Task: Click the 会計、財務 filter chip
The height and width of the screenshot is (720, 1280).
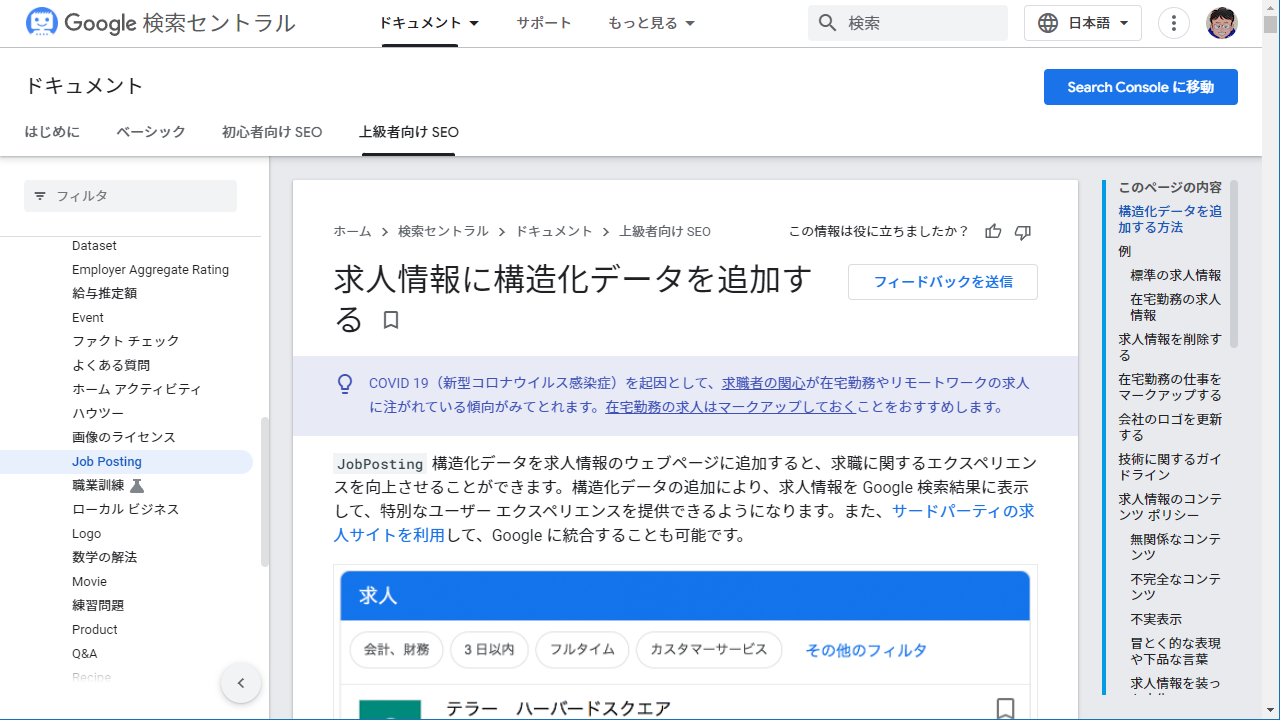Action: (x=396, y=650)
